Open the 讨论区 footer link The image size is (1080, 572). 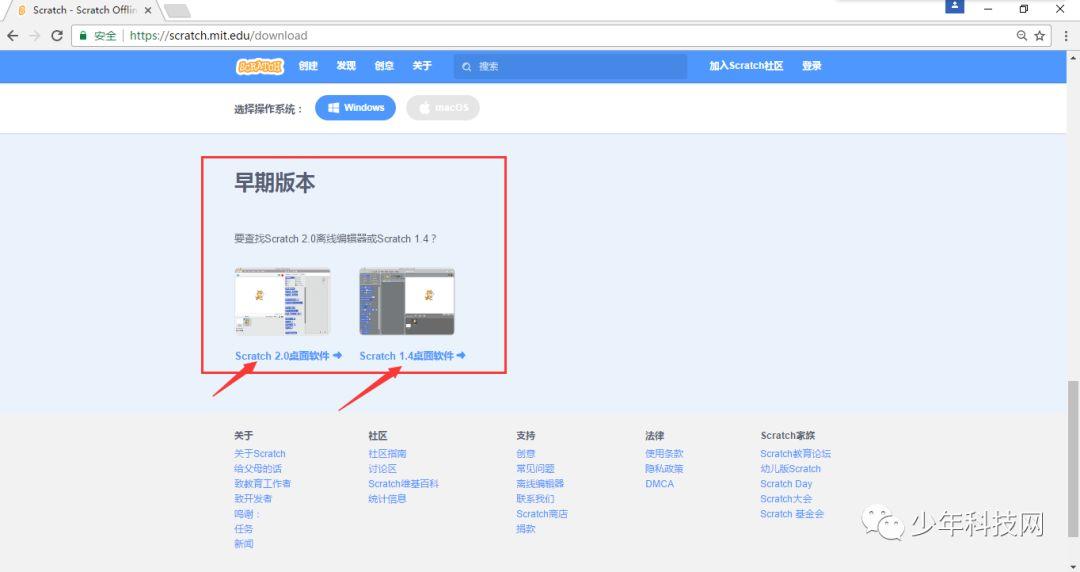click(382, 469)
